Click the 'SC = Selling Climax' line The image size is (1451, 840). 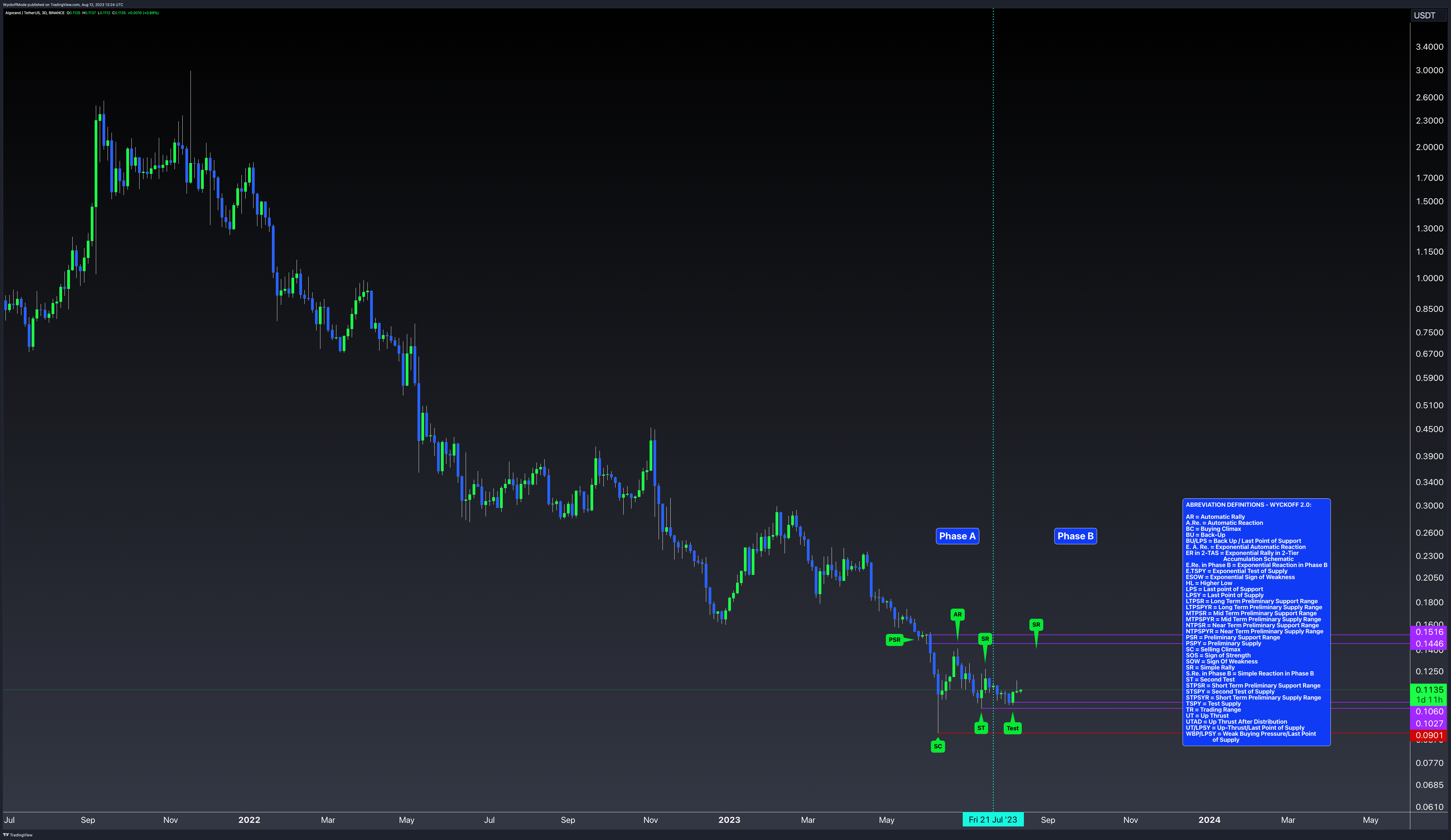(x=1213, y=649)
